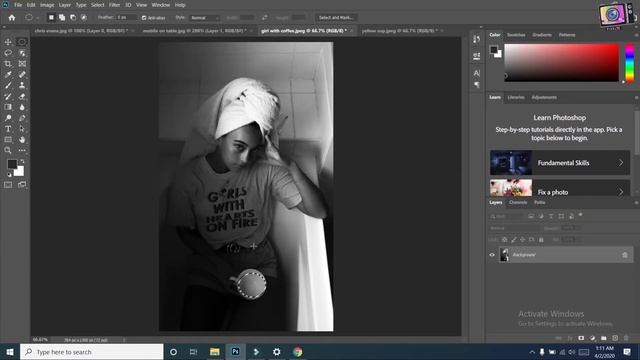Show hidden system tray icons

[x=532, y=352]
